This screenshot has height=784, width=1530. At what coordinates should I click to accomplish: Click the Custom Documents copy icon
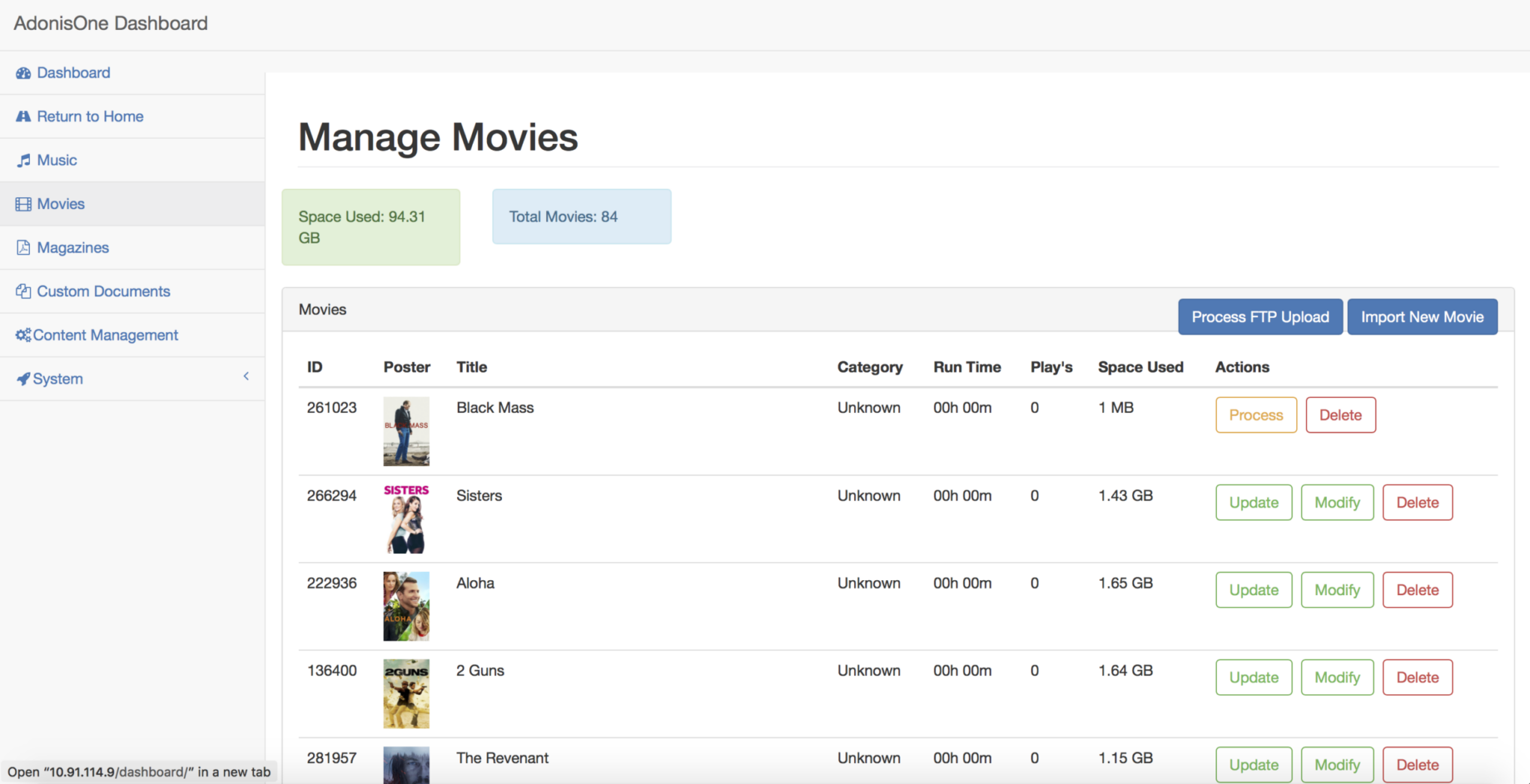pyautogui.click(x=23, y=291)
